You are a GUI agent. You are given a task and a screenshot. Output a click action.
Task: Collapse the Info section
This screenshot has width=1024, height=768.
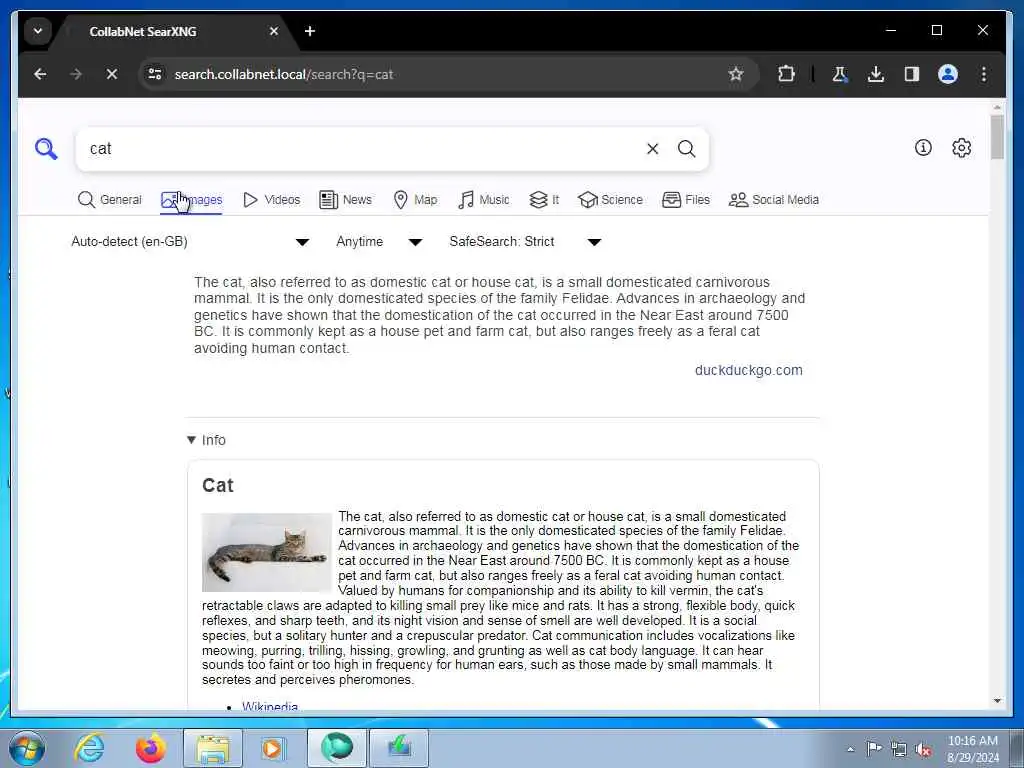coord(206,440)
